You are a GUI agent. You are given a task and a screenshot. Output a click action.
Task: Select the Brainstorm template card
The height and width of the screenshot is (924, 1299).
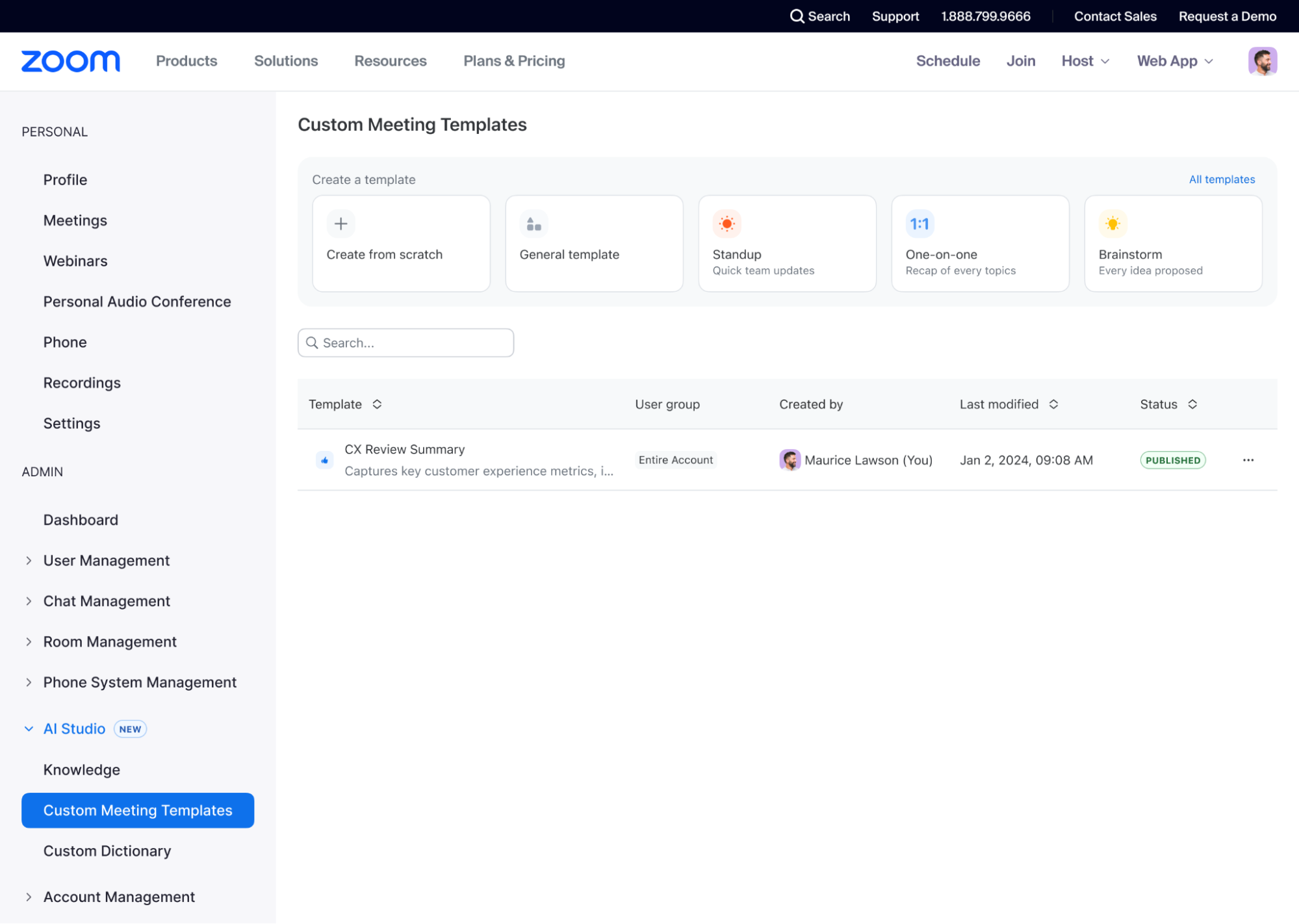[1173, 244]
